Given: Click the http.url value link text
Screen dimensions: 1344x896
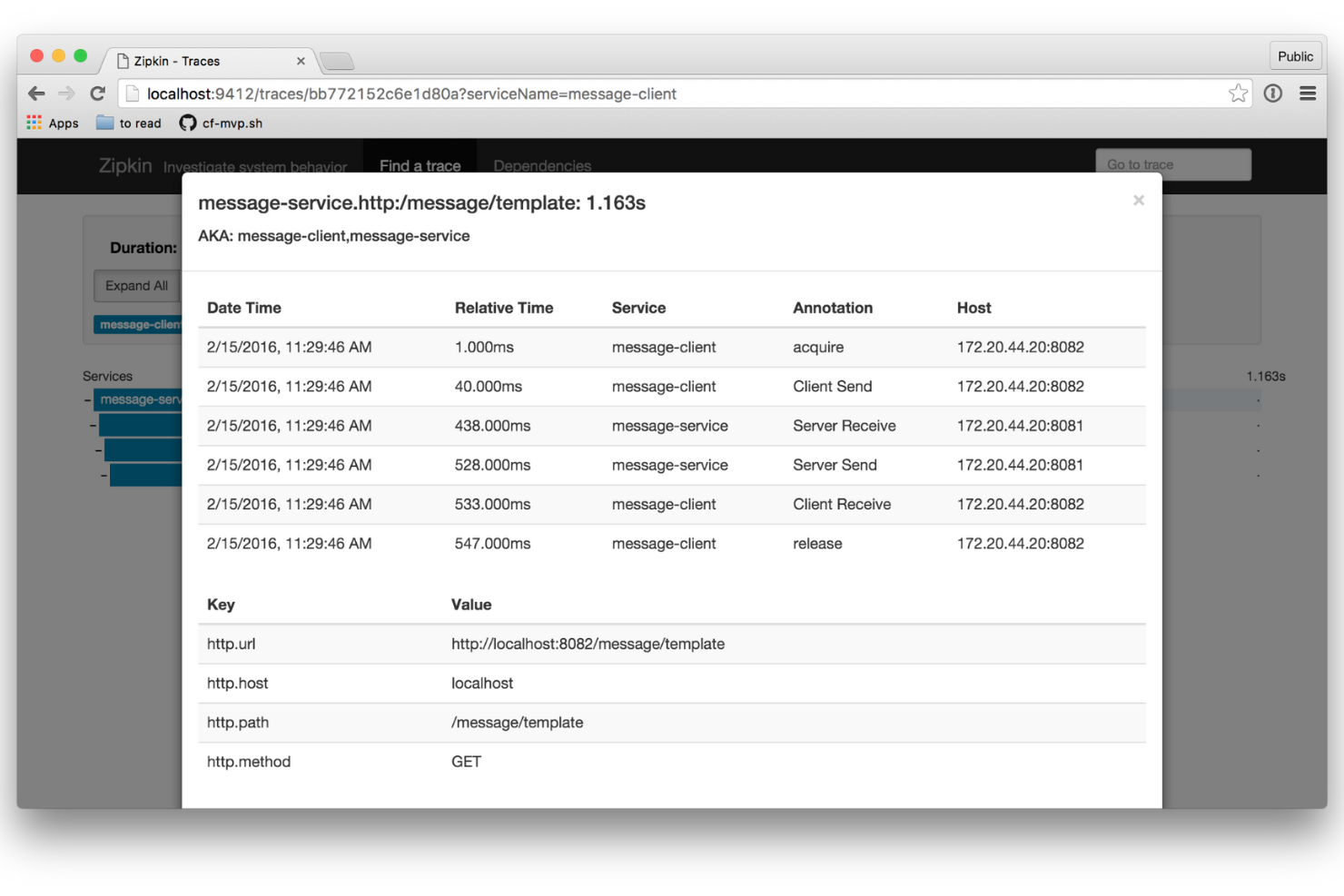Looking at the screenshot, I should coord(588,644).
